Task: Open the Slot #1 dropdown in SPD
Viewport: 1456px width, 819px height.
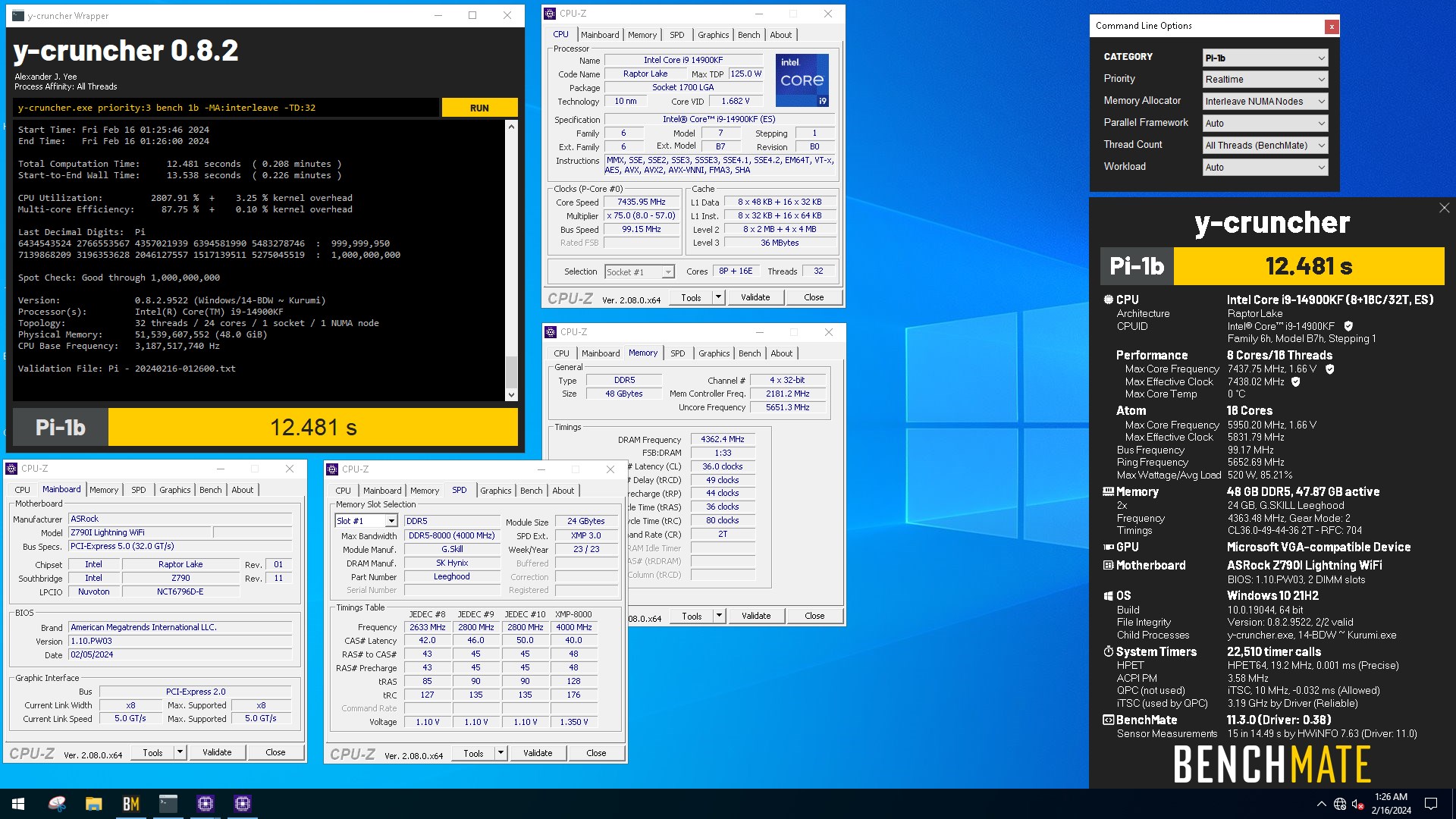Action: [x=366, y=521]
